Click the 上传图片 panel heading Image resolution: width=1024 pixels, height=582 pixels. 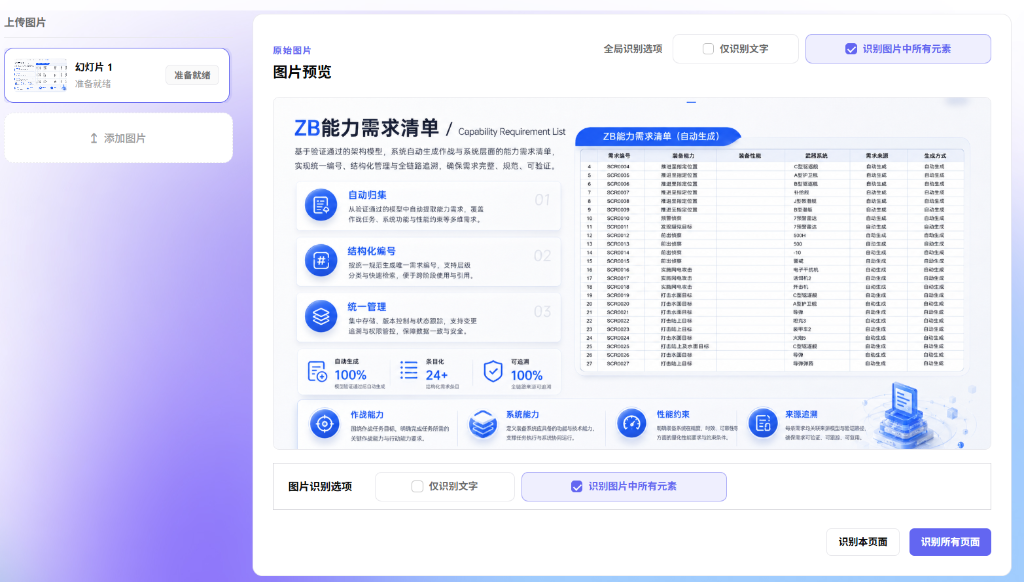pos(25,23)
